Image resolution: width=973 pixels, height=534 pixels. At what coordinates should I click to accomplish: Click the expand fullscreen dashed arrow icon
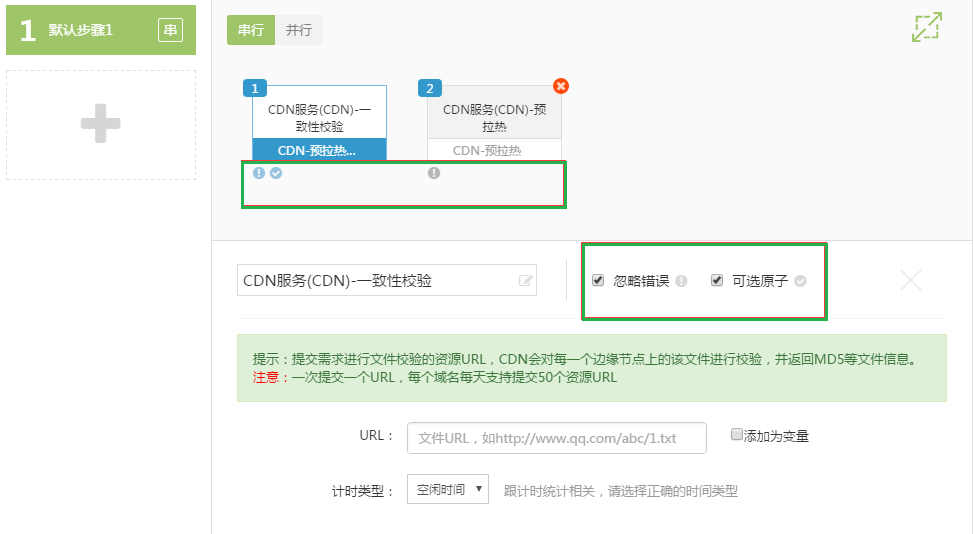[x=926, y=27]
